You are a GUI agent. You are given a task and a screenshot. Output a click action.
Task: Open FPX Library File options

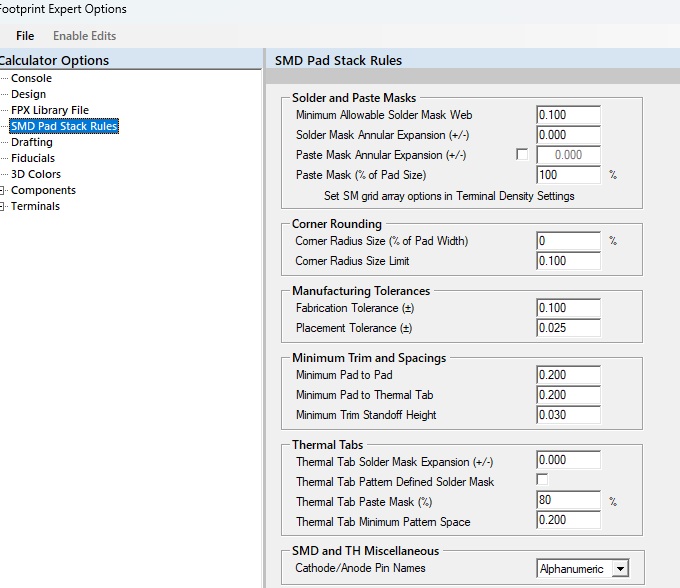click(x=49, y=110)
